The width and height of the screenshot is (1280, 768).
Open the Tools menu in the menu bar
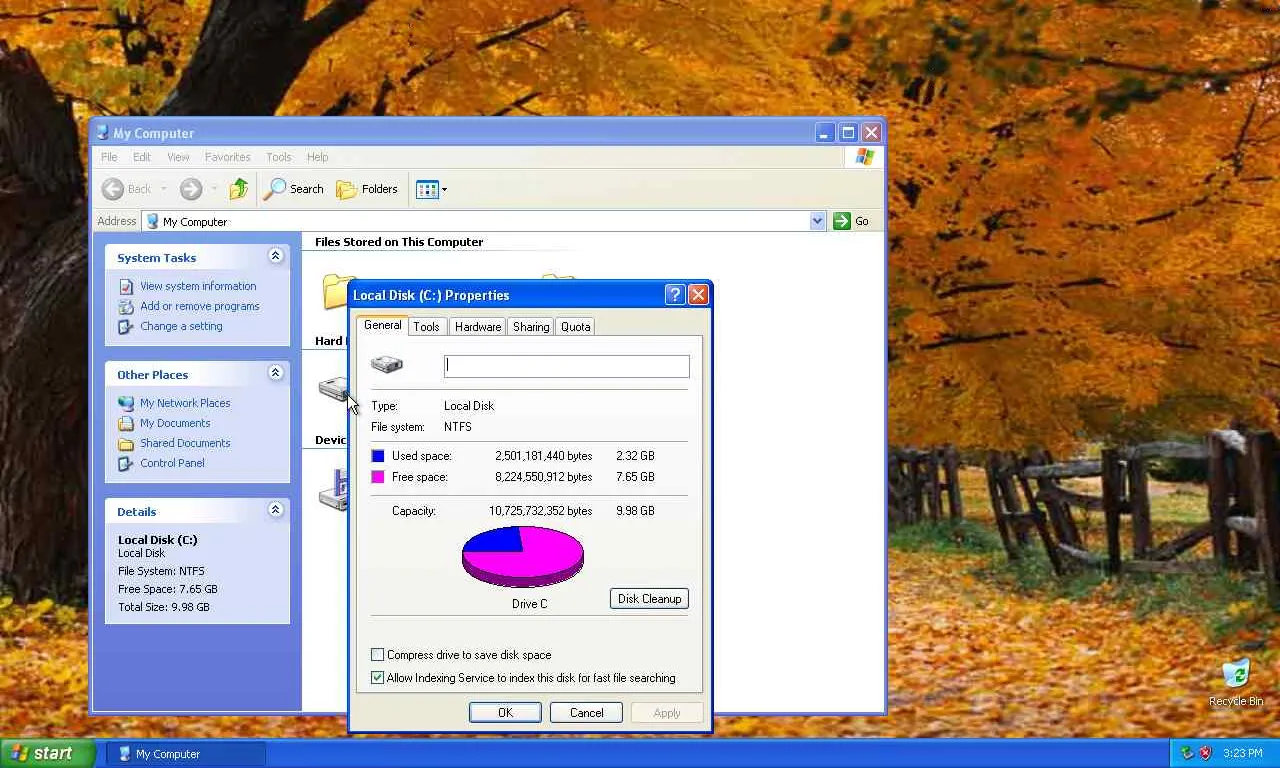pyautogui.click(x=279, y=157)
